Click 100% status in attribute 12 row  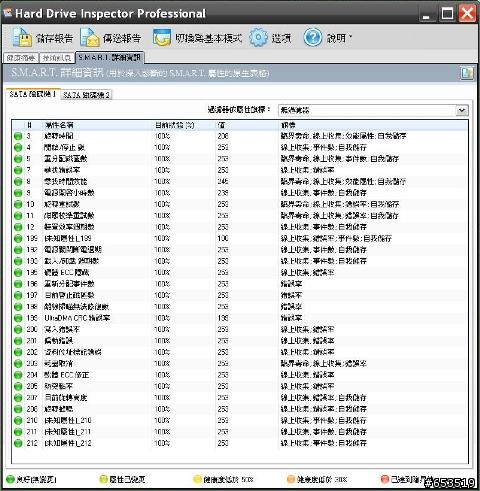coord(162,227)
